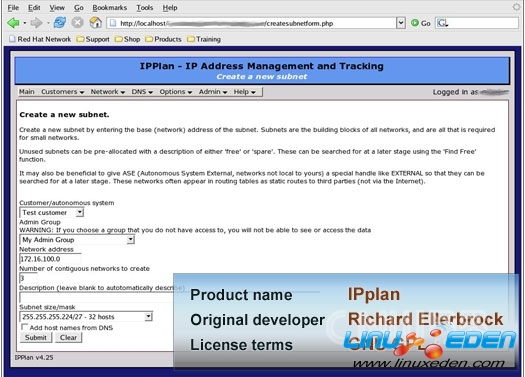Viewport: 525px width, 377px height.
Task: Click the Clear button
Action: (68, 337)
